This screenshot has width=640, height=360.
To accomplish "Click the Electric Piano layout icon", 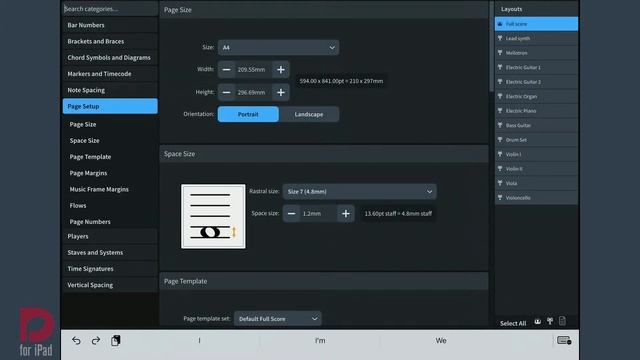I will 500,111.
